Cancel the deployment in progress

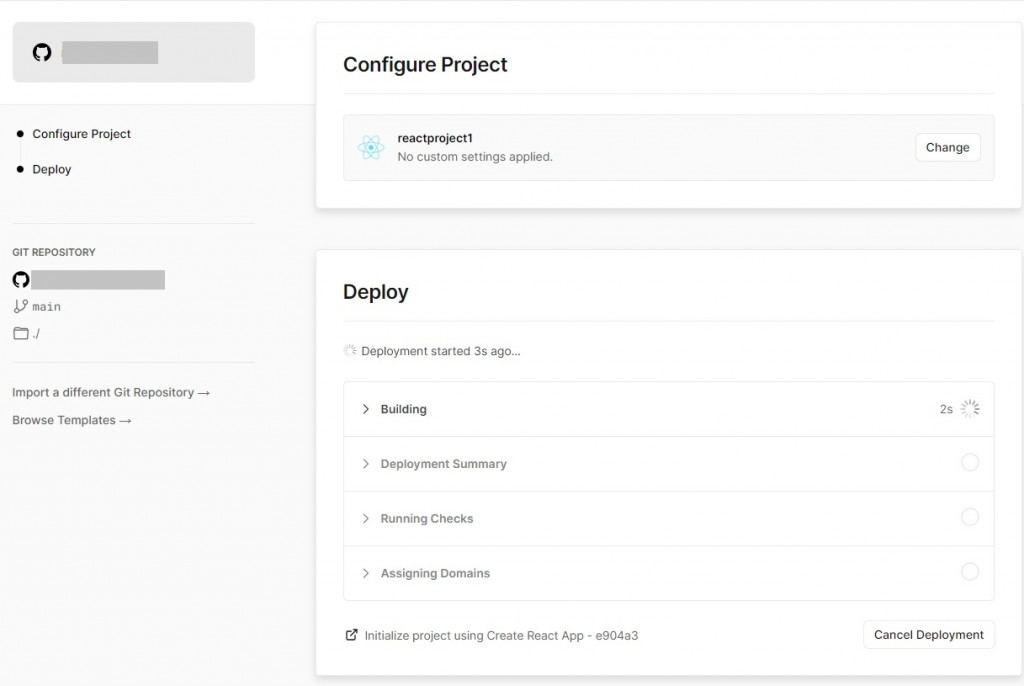928,635
